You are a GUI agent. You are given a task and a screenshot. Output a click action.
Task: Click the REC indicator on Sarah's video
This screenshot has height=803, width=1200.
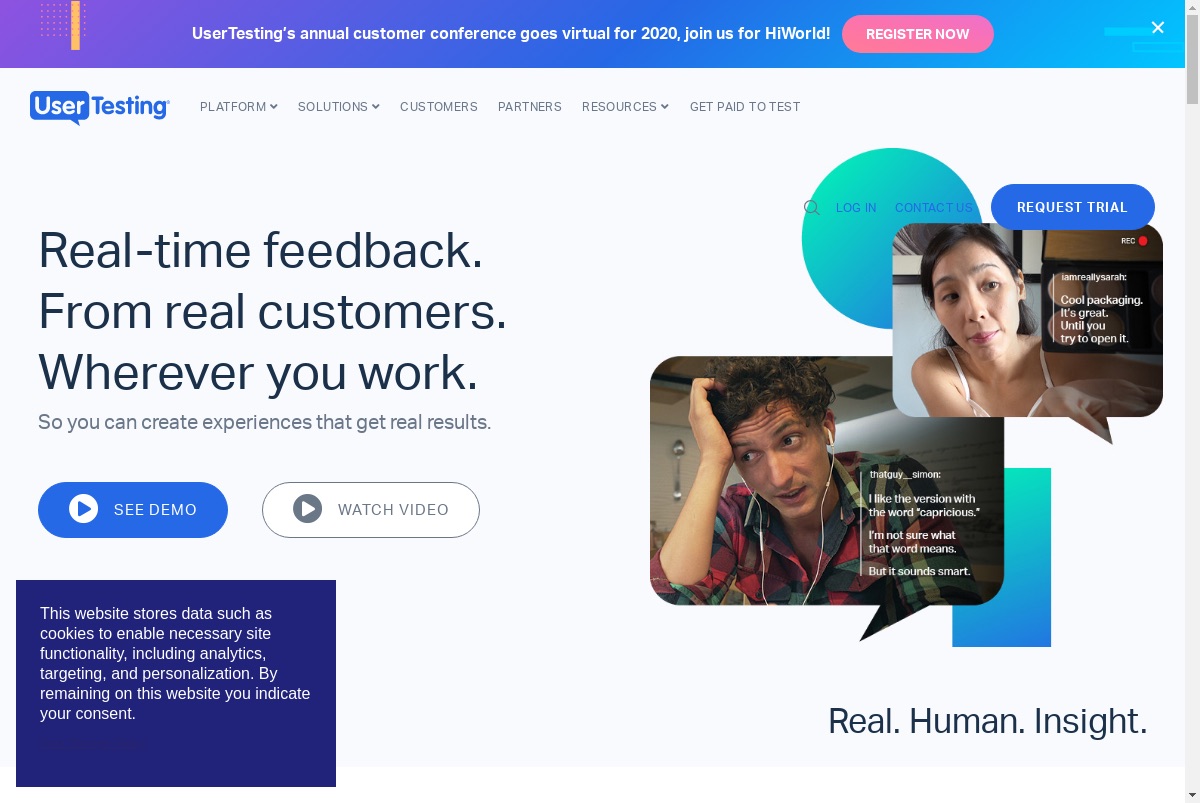click(1134, 241)
